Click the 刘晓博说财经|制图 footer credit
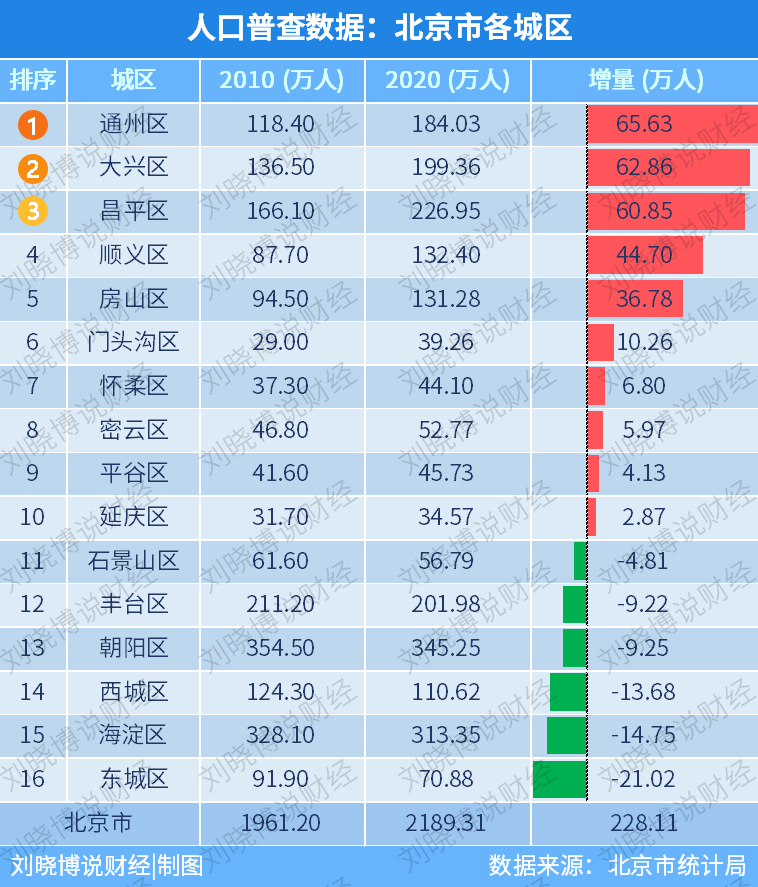This screenshot has height=887, width=758. pos(107,866)
